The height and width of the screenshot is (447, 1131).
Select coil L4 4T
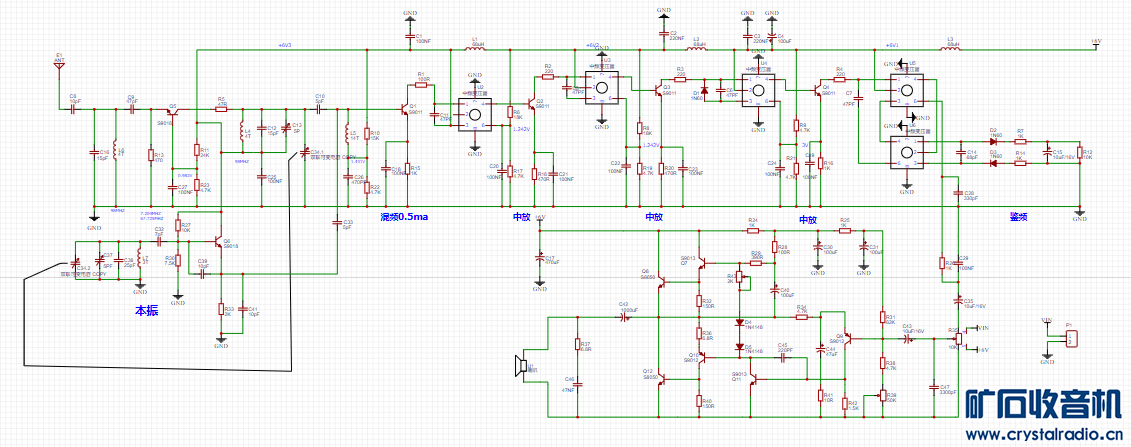click(x=242, y=130)
